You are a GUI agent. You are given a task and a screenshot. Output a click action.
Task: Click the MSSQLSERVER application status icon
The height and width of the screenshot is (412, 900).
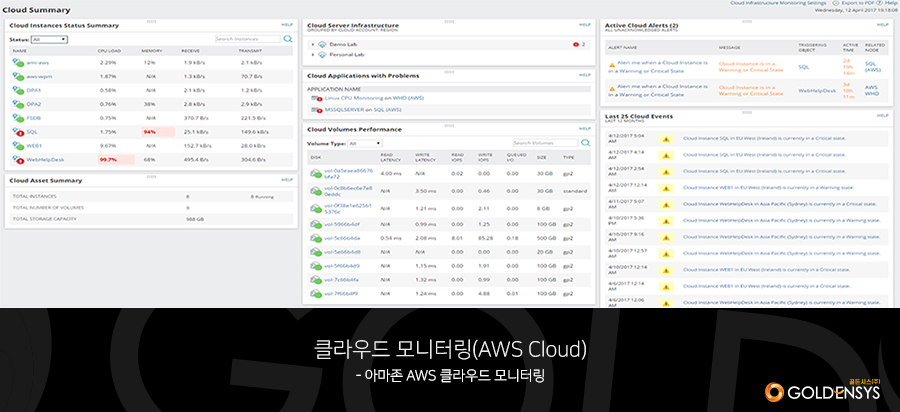click(x=316, y=109)
